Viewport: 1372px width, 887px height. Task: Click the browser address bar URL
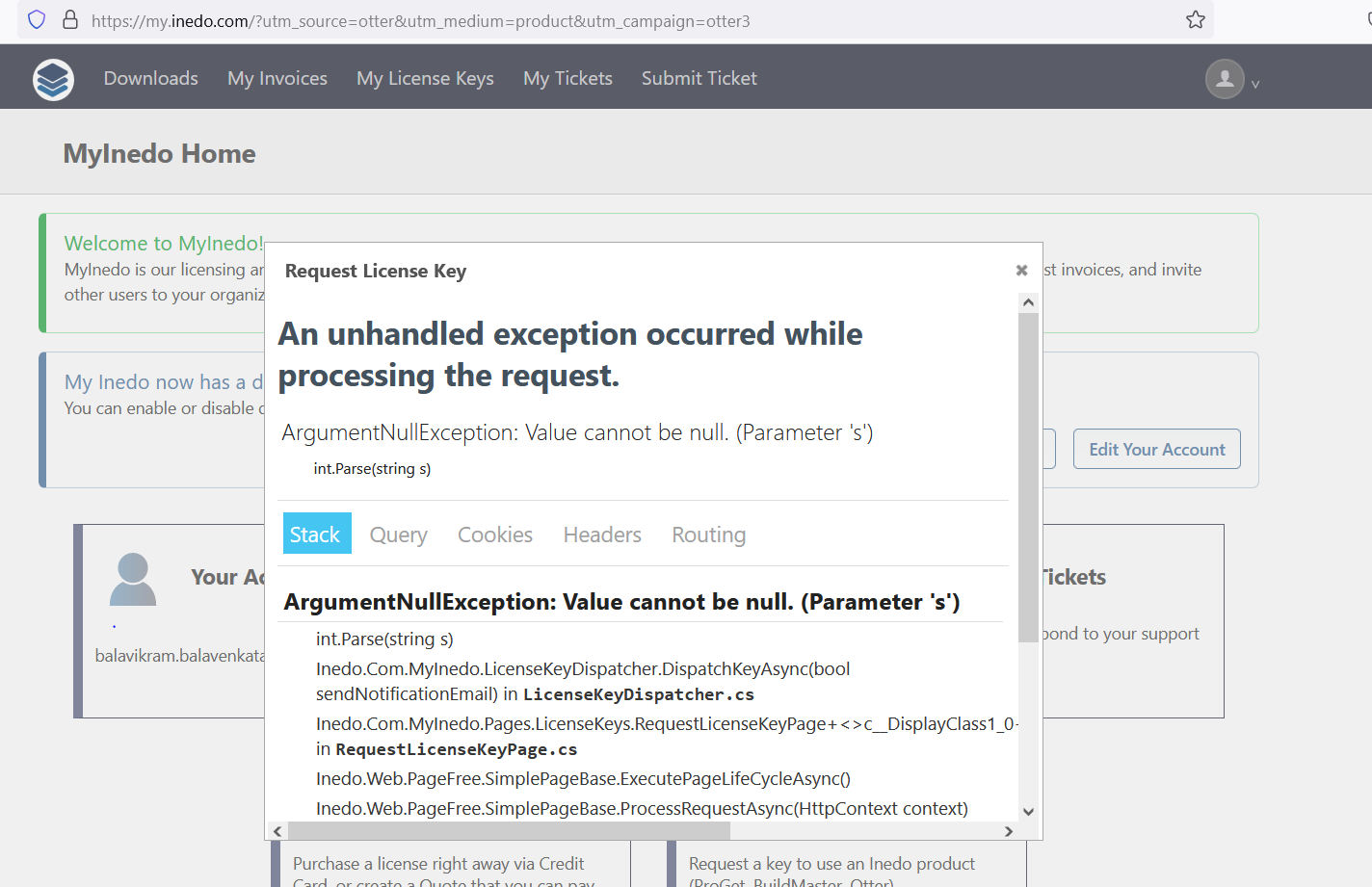pyautogui.click(x=420, y=20)
